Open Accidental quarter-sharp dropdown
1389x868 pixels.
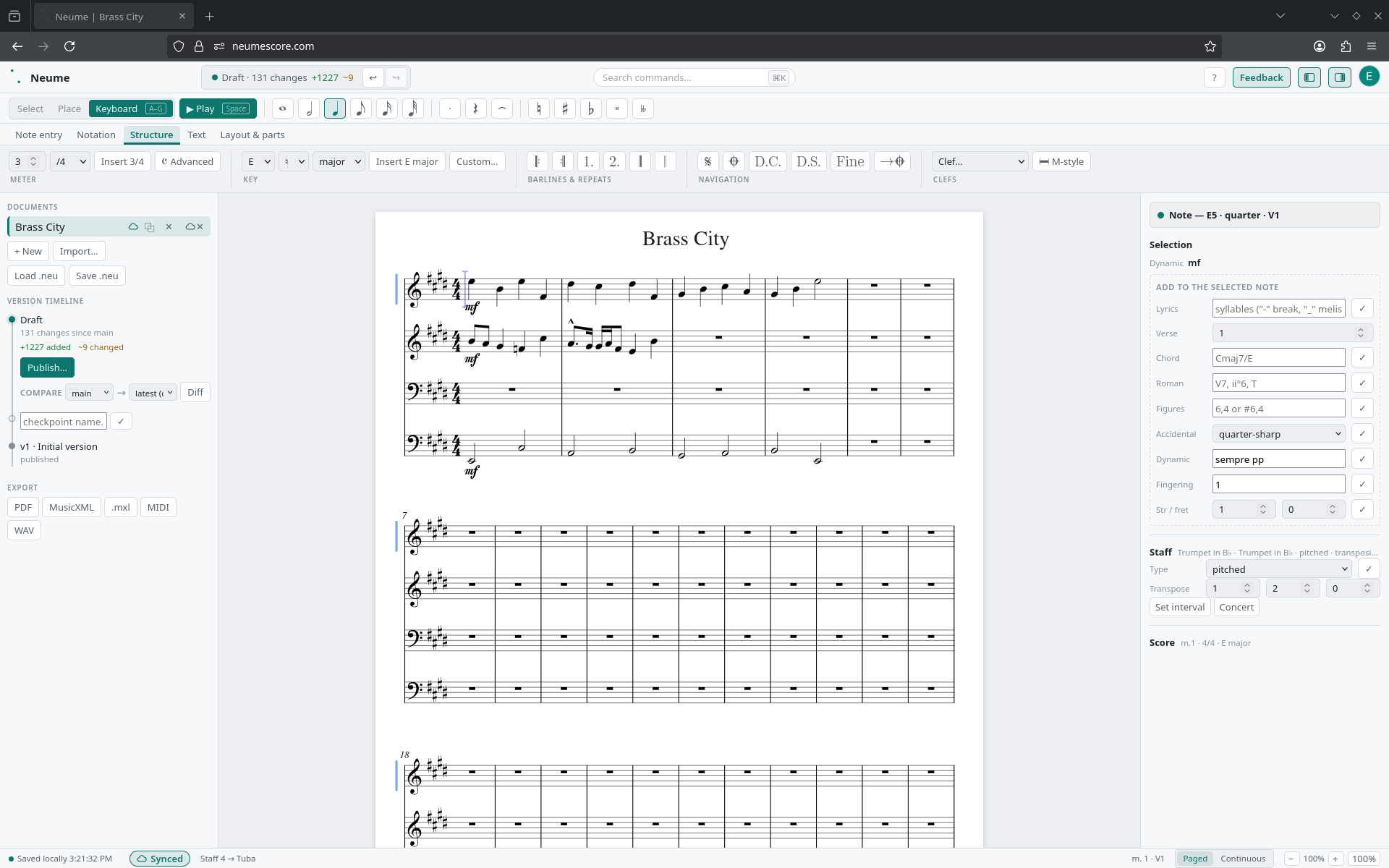(x=1278, y=434)
